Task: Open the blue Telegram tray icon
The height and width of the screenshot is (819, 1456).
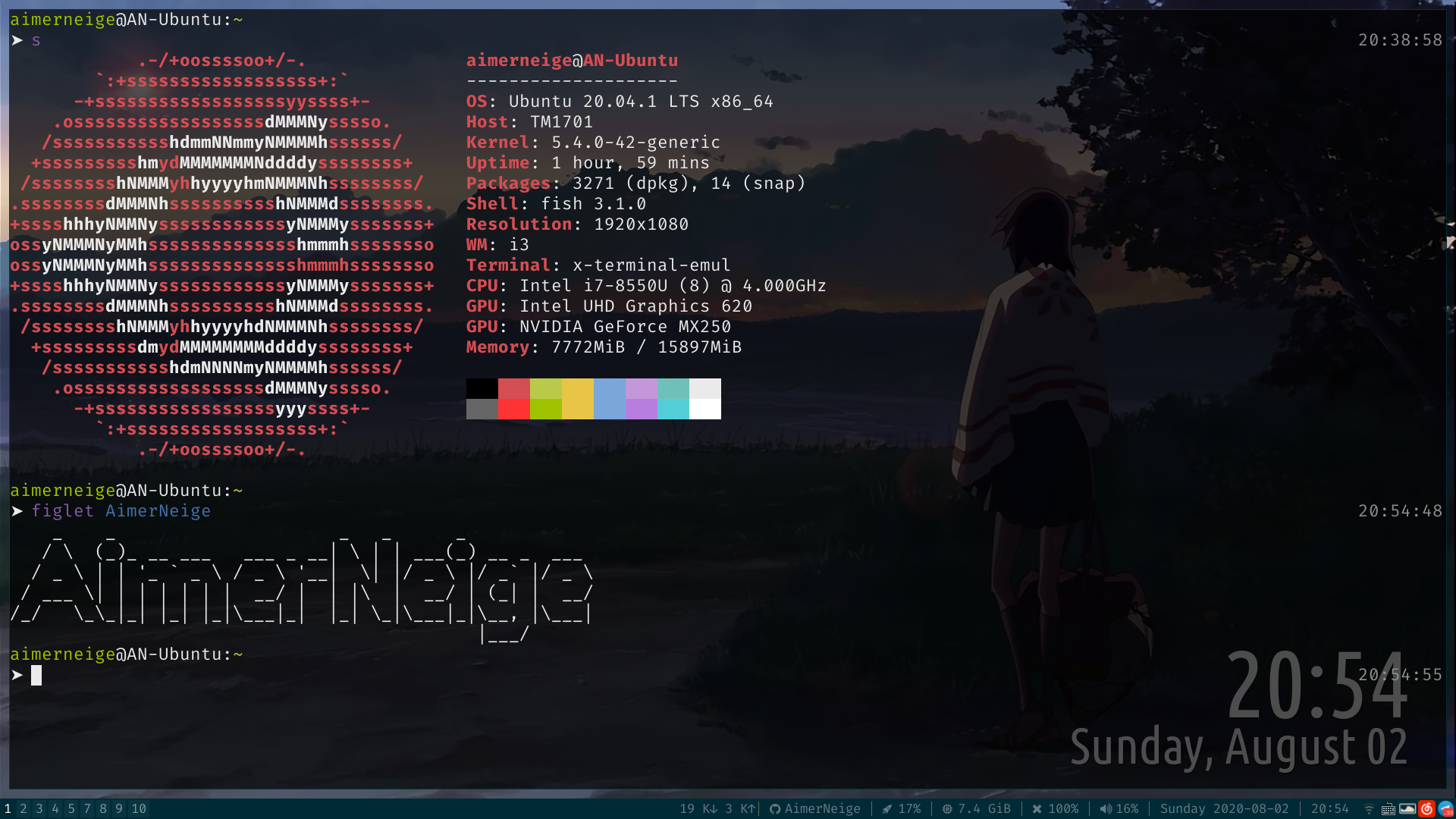Action: click(1445, 809)
